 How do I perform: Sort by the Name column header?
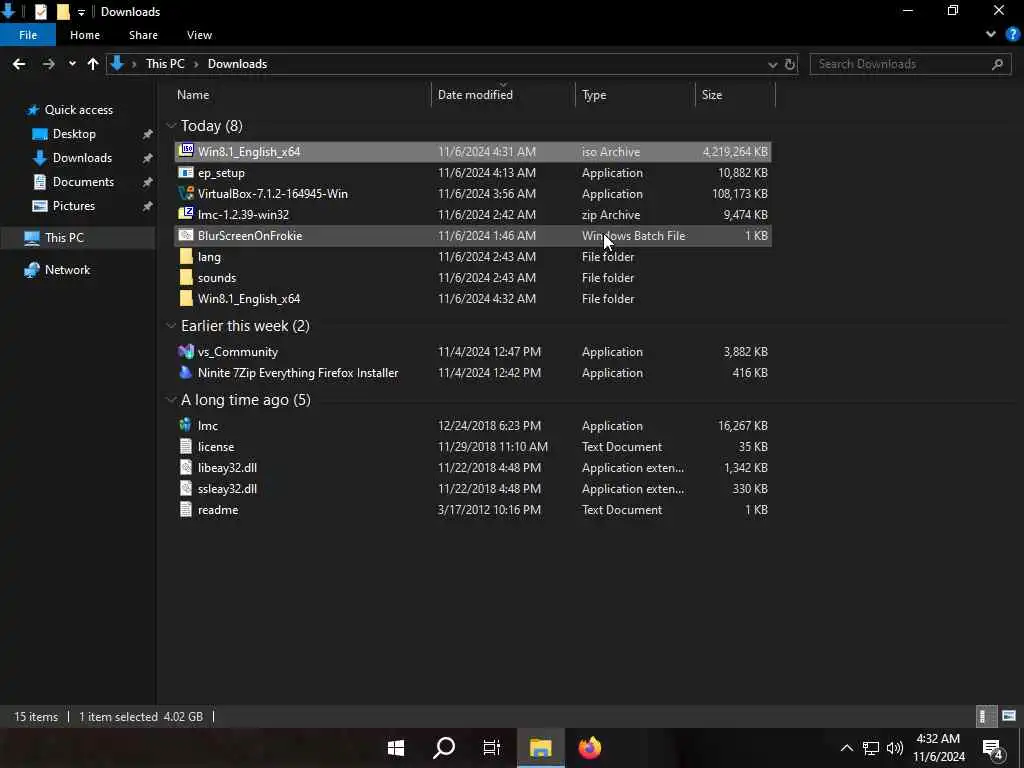click(300, 95)
